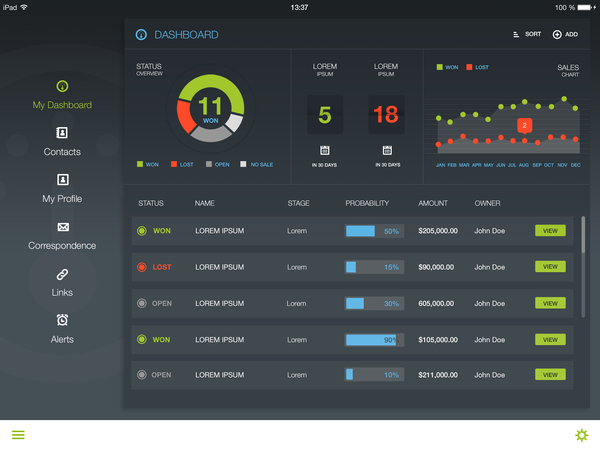Open the Correspondence envelope icon
600x450 pixels.
tap(63, 227)
